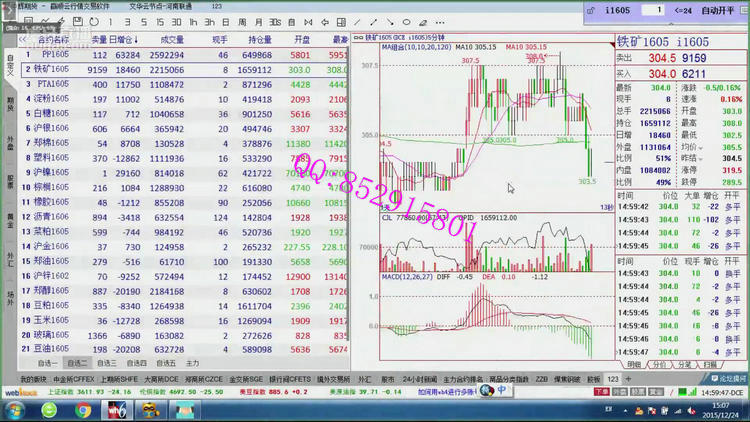Launch Chrome from the taskbar
Screen dimensions: 750x422
tap(83, 409)
